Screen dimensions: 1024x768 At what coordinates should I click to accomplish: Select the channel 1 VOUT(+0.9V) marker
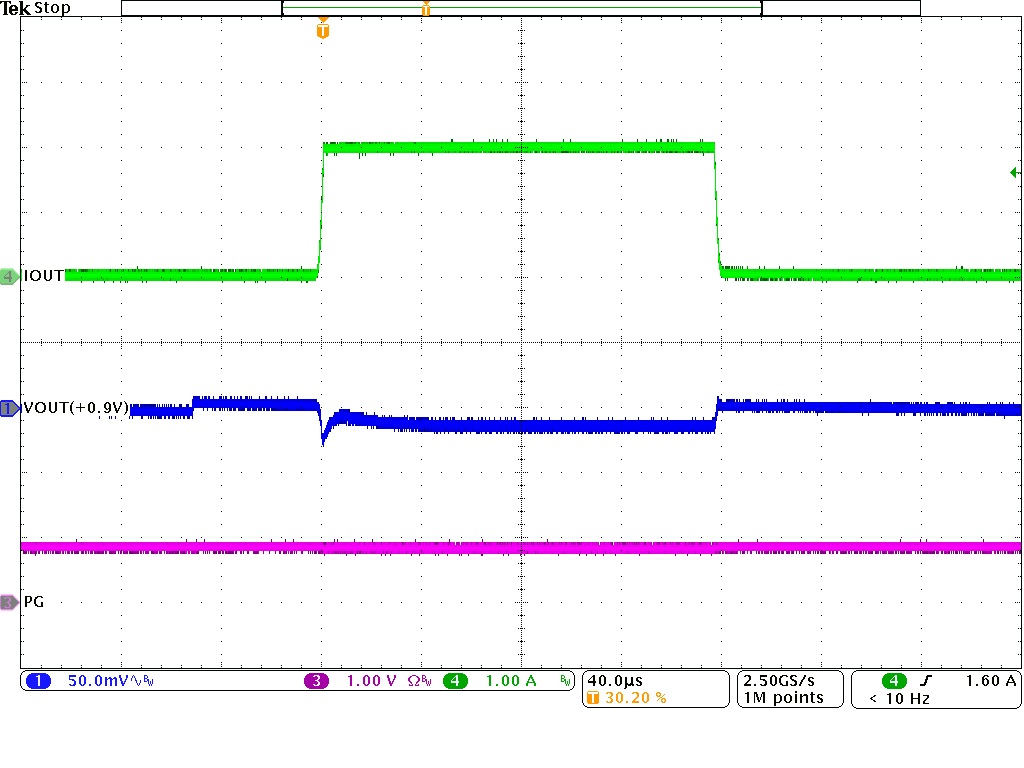[8, 408]
